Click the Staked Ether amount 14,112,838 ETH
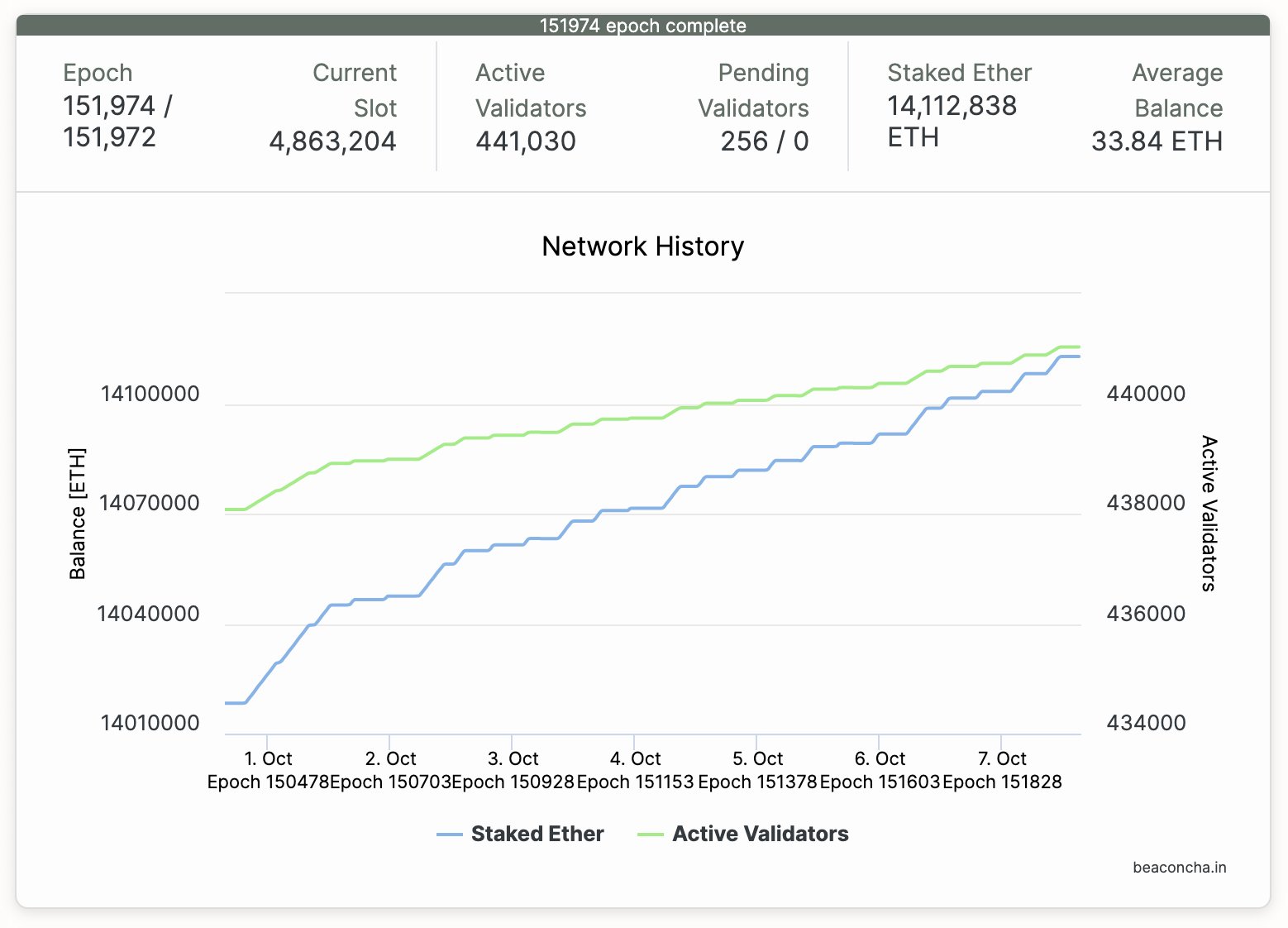 click(x=952, y=121)
